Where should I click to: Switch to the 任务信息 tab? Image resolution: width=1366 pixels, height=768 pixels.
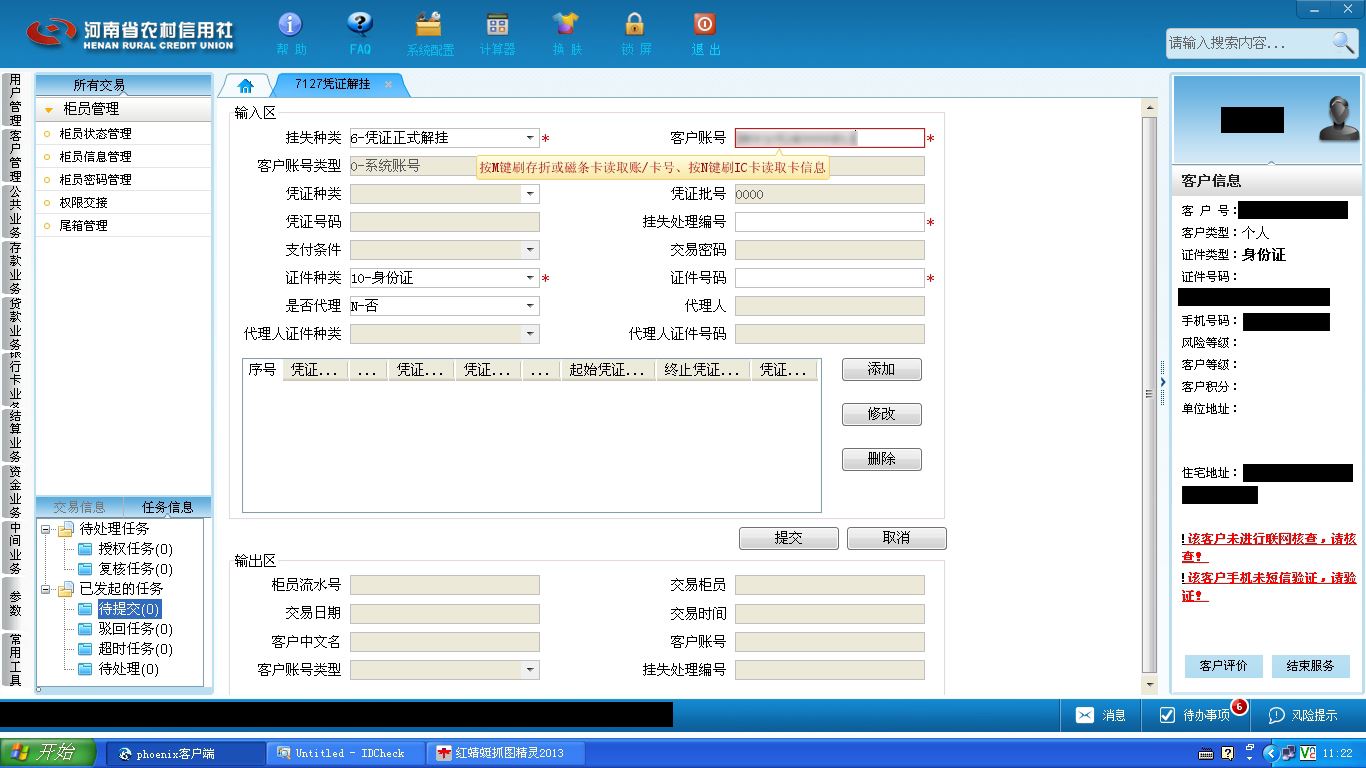(x=167, y=507)
